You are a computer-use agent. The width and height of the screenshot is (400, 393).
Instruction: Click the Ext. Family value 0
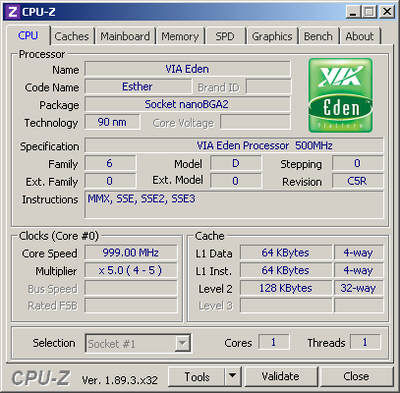[110, 181]
